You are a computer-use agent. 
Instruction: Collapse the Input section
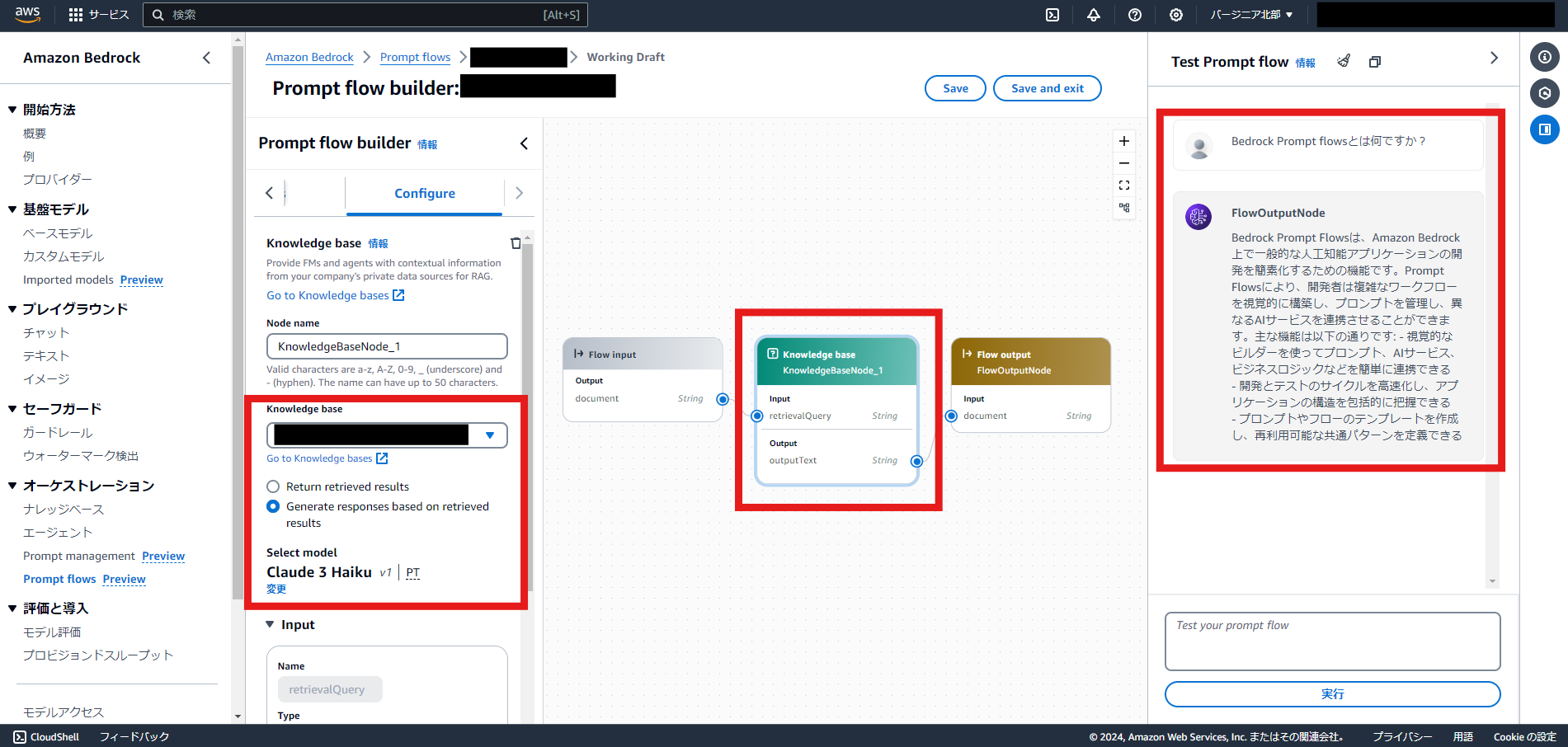click(x=270, y=625)
